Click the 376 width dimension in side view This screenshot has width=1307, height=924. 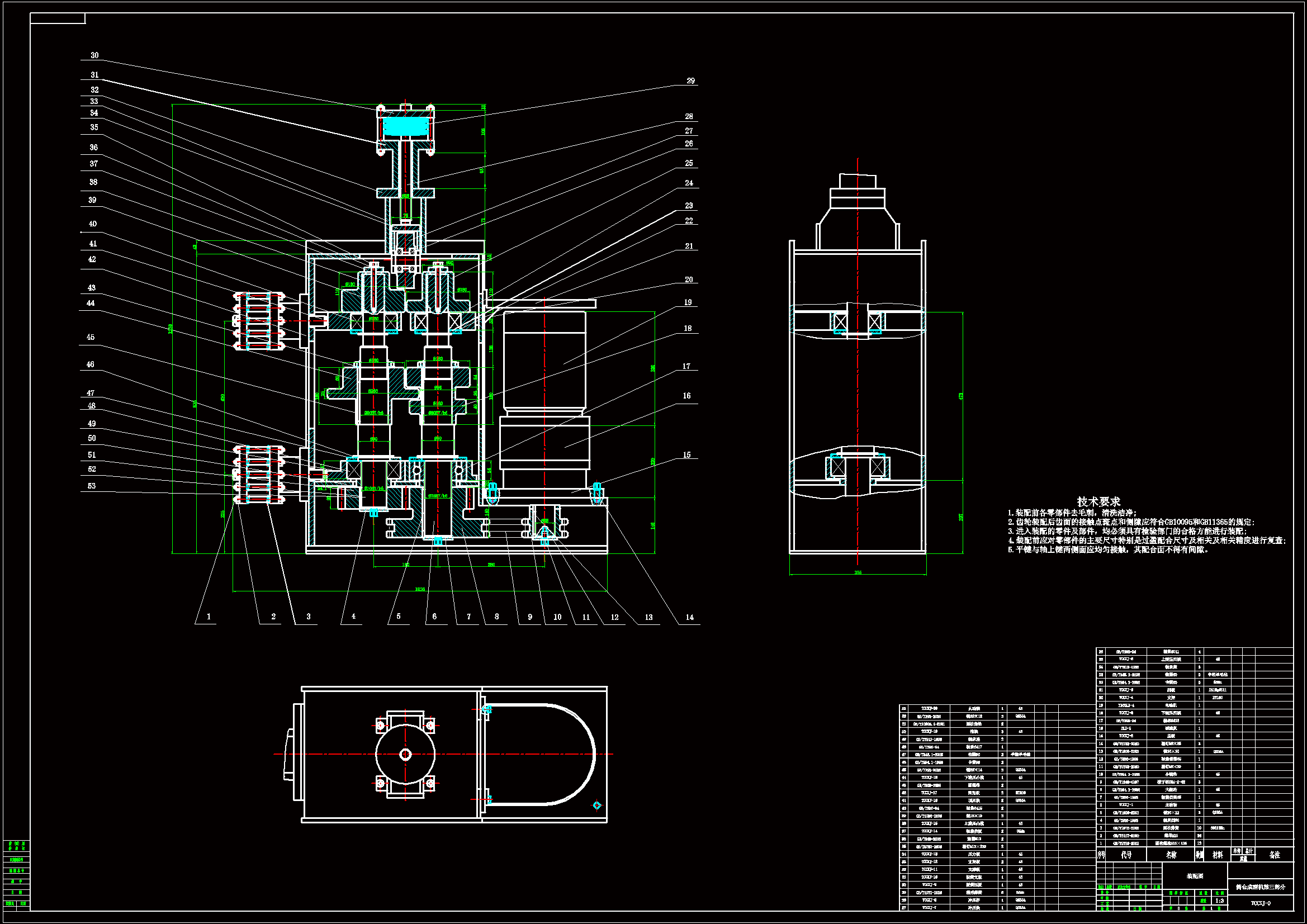pos(858,572)
